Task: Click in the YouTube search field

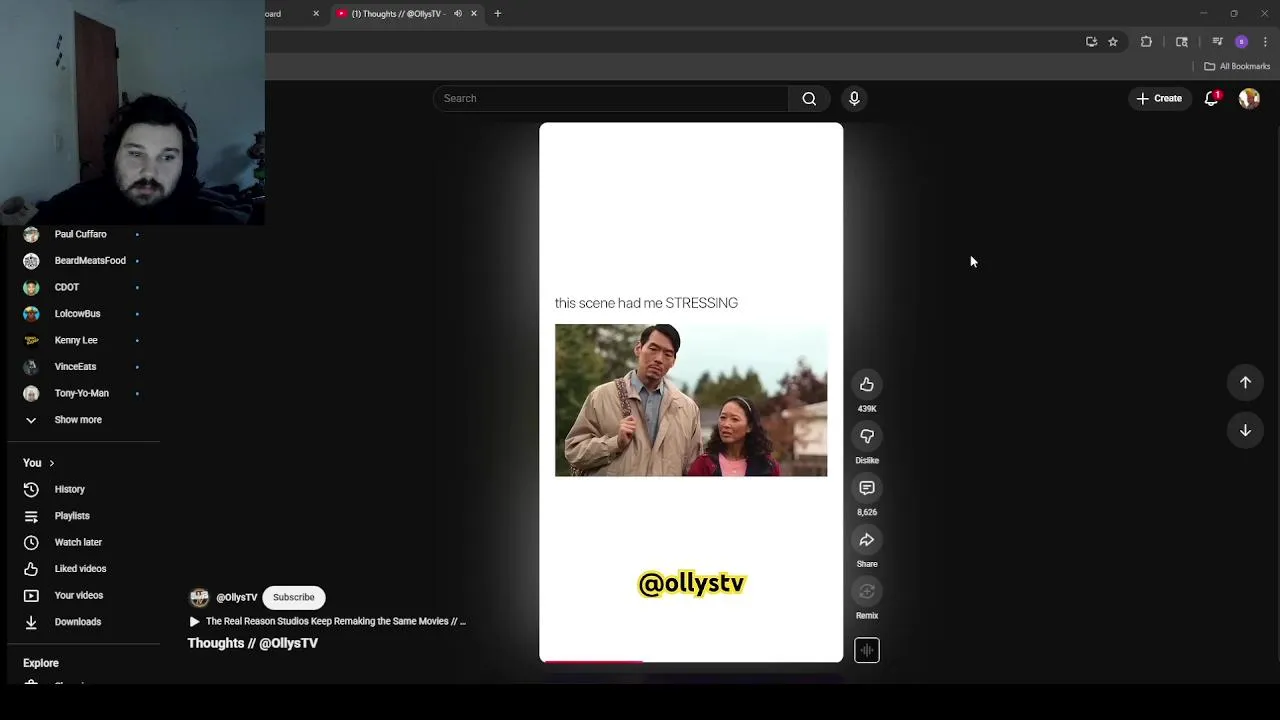Action: click(x=611, y=98)
